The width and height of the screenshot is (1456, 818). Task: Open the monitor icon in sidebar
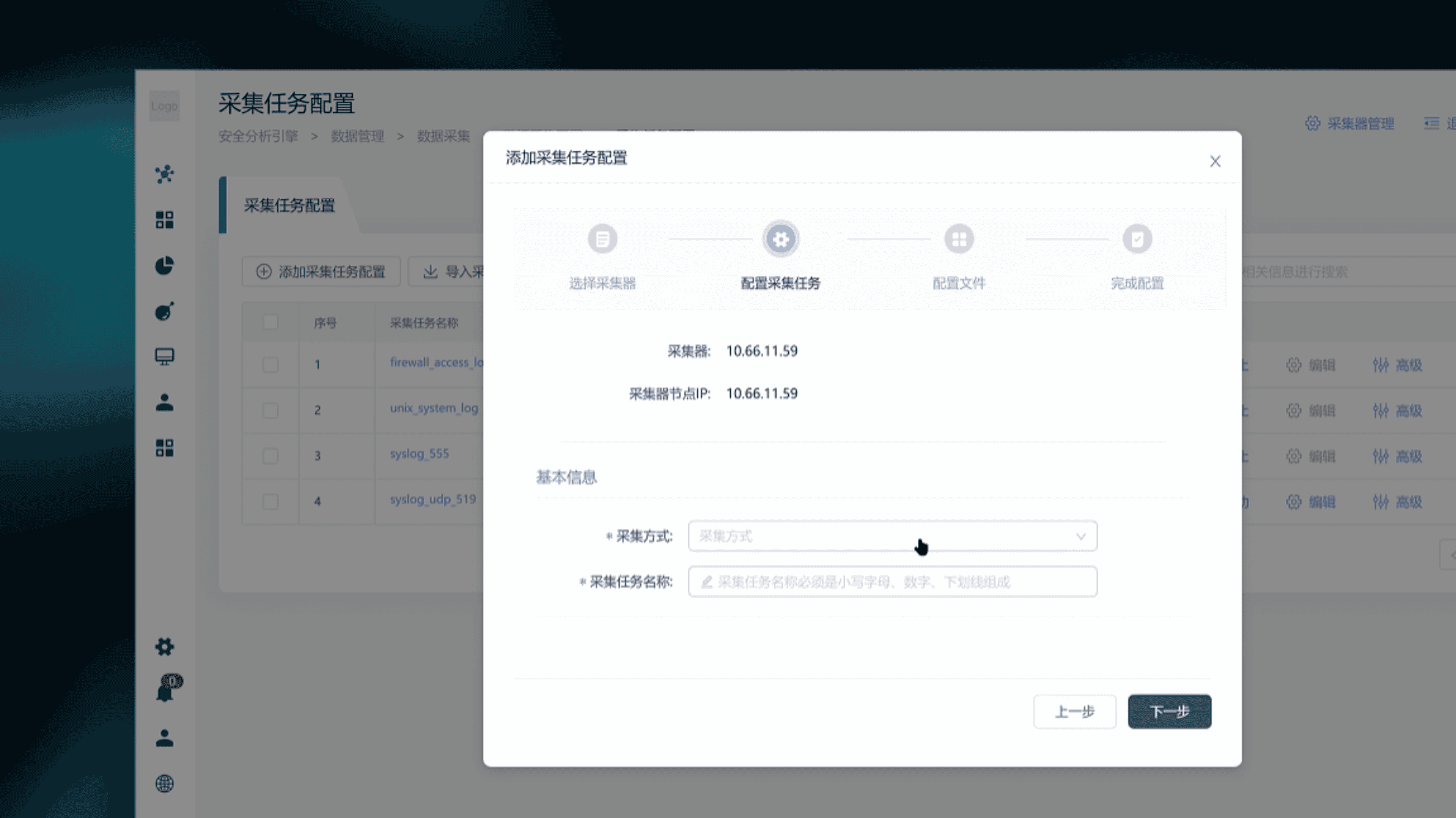pos(165,356)
